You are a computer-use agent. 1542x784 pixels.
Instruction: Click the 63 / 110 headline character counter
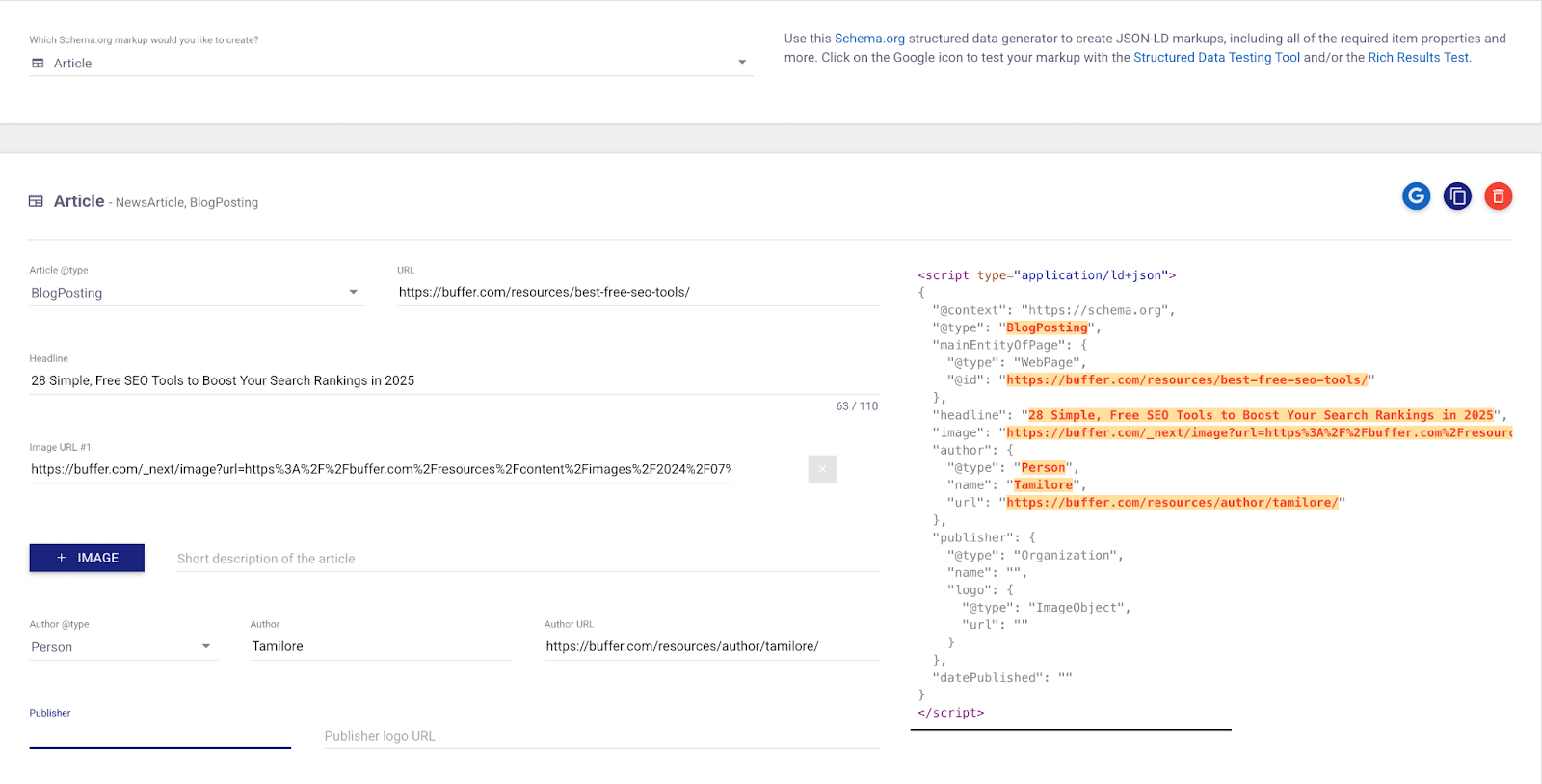click(857, 406)
